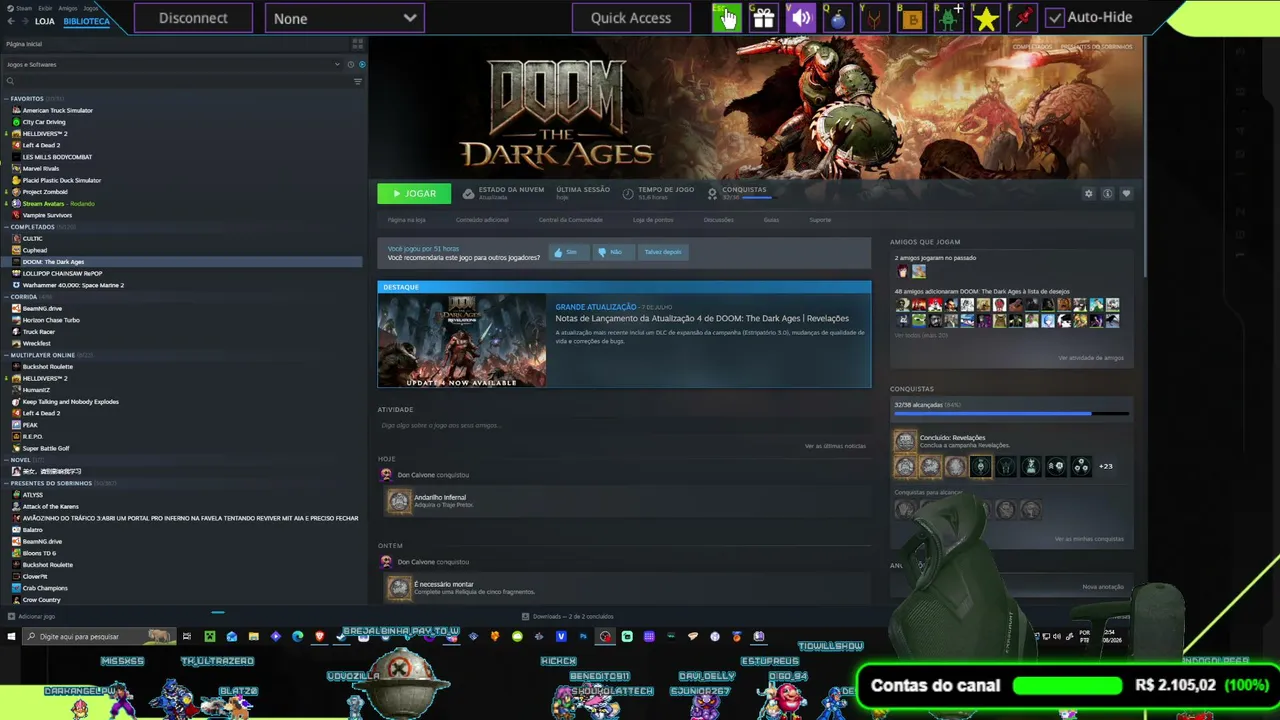Image resolution: width=1280 pixels, height=720 pixels.
Task: Open Downloads status at bottom bar
Action: (568, 616)
